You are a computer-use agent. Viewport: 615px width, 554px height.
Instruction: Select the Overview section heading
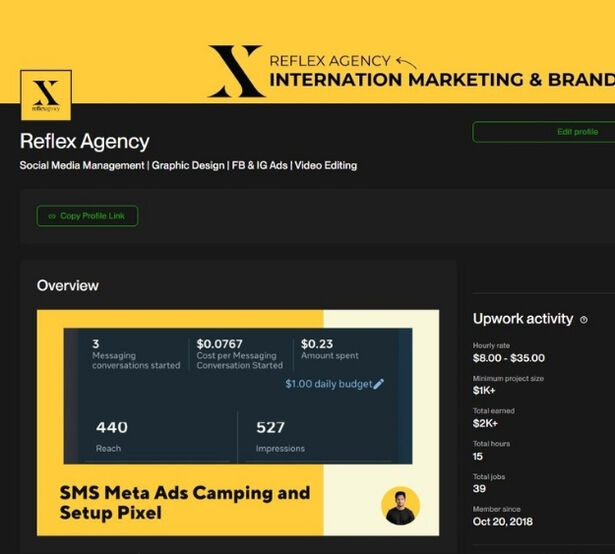coord(68,286)
